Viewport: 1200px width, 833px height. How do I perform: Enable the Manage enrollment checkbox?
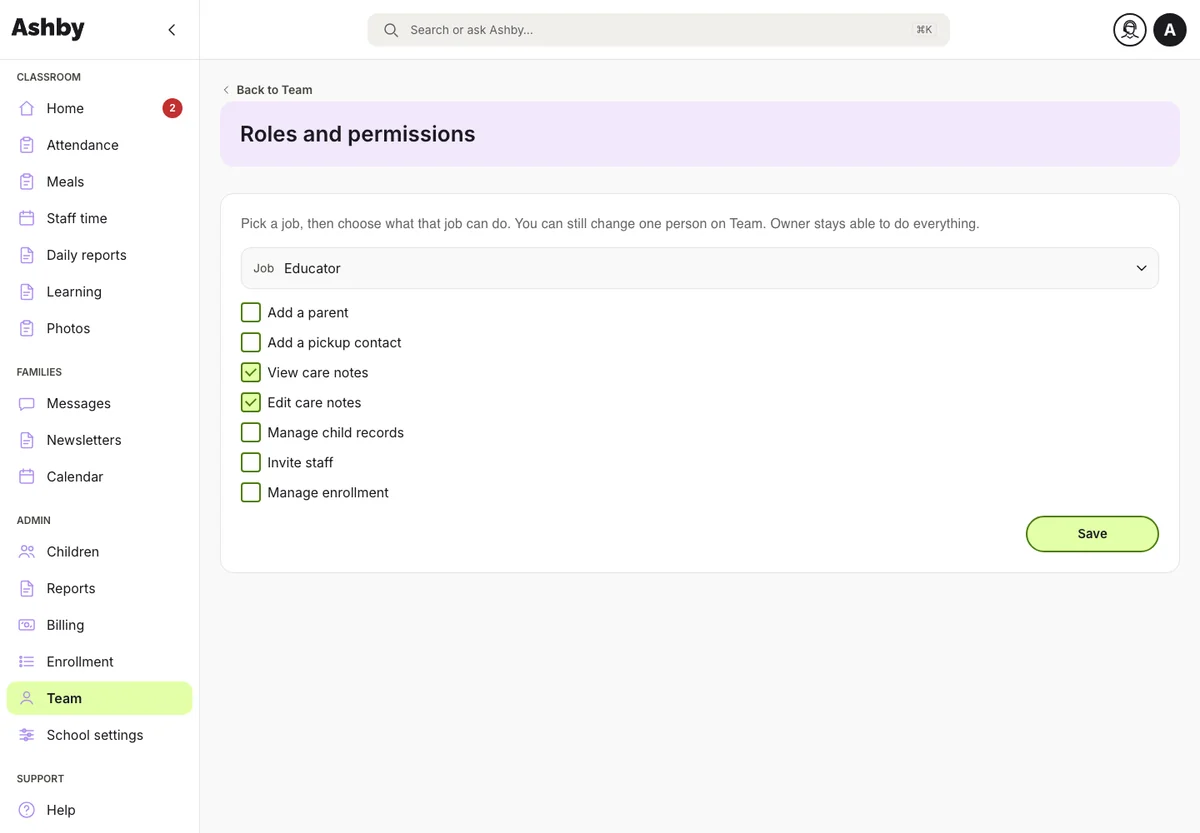click(251, 492)
